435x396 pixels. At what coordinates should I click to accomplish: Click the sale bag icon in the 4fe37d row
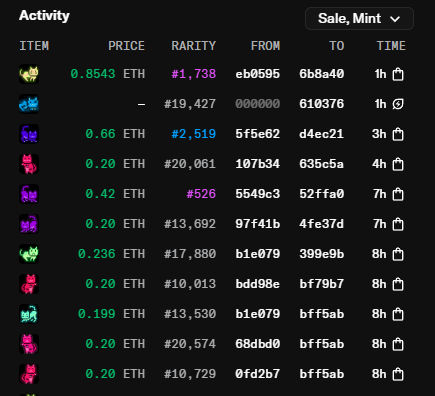point(398,224)
